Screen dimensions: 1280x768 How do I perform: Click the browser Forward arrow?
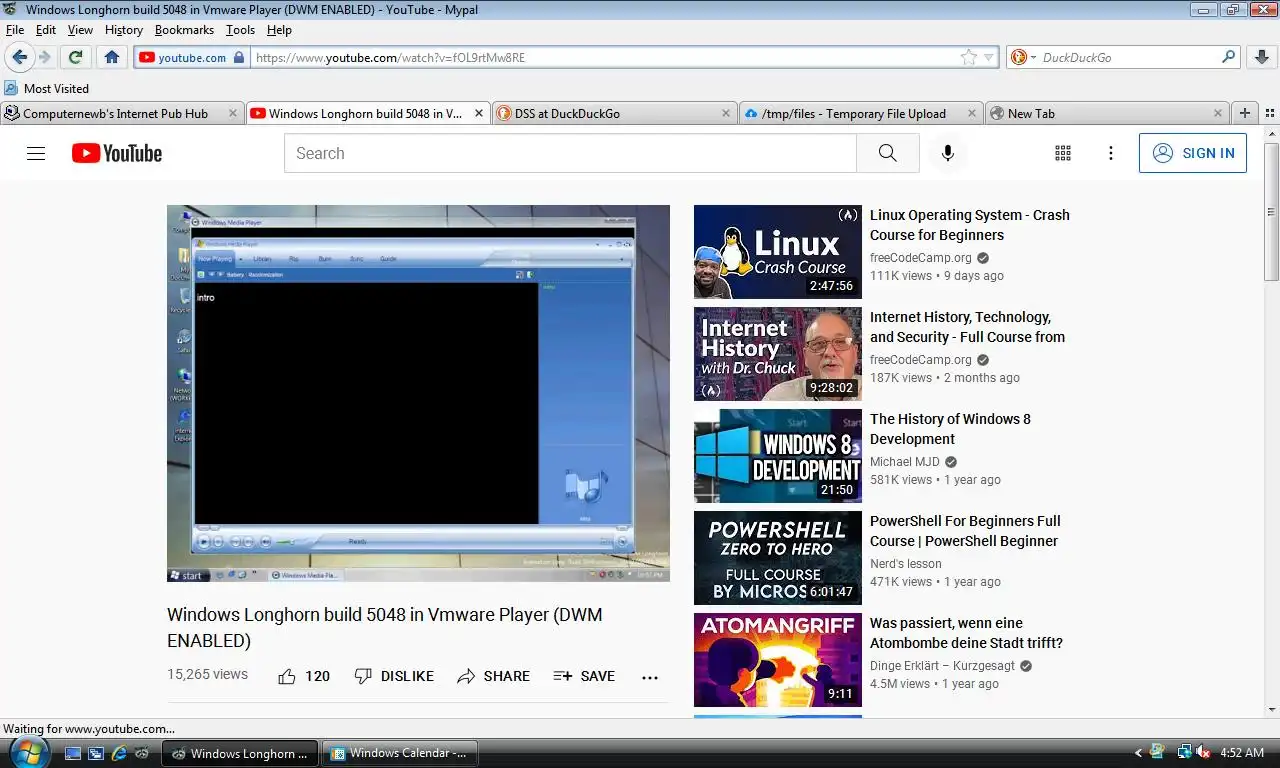pos(44,57)
